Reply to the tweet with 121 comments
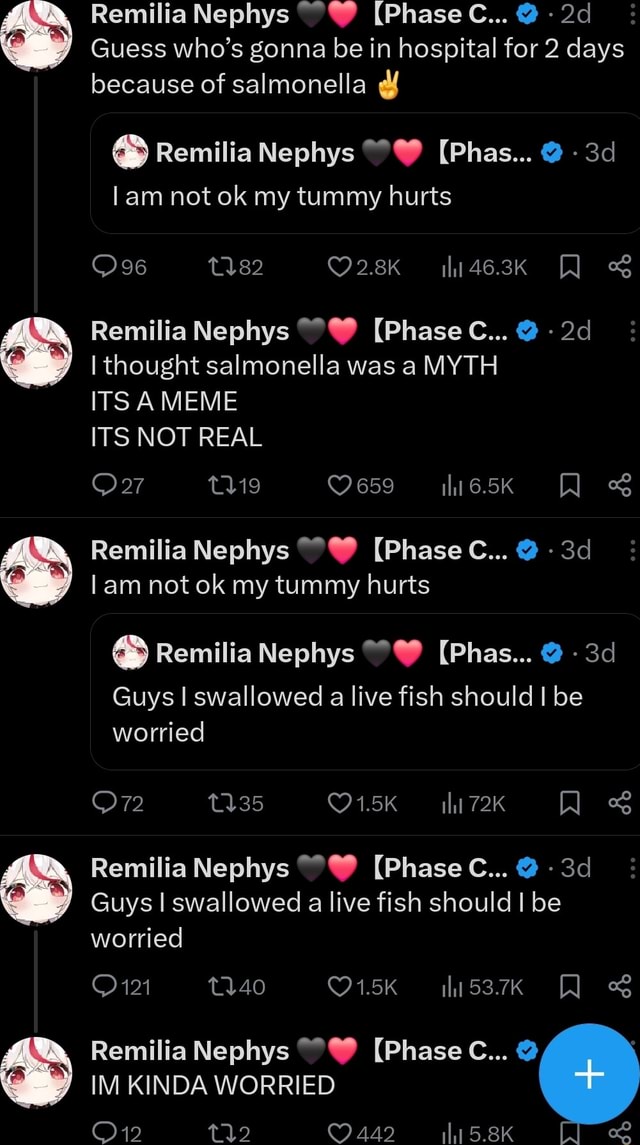The image size is (640, 1145). pos(105,986)
